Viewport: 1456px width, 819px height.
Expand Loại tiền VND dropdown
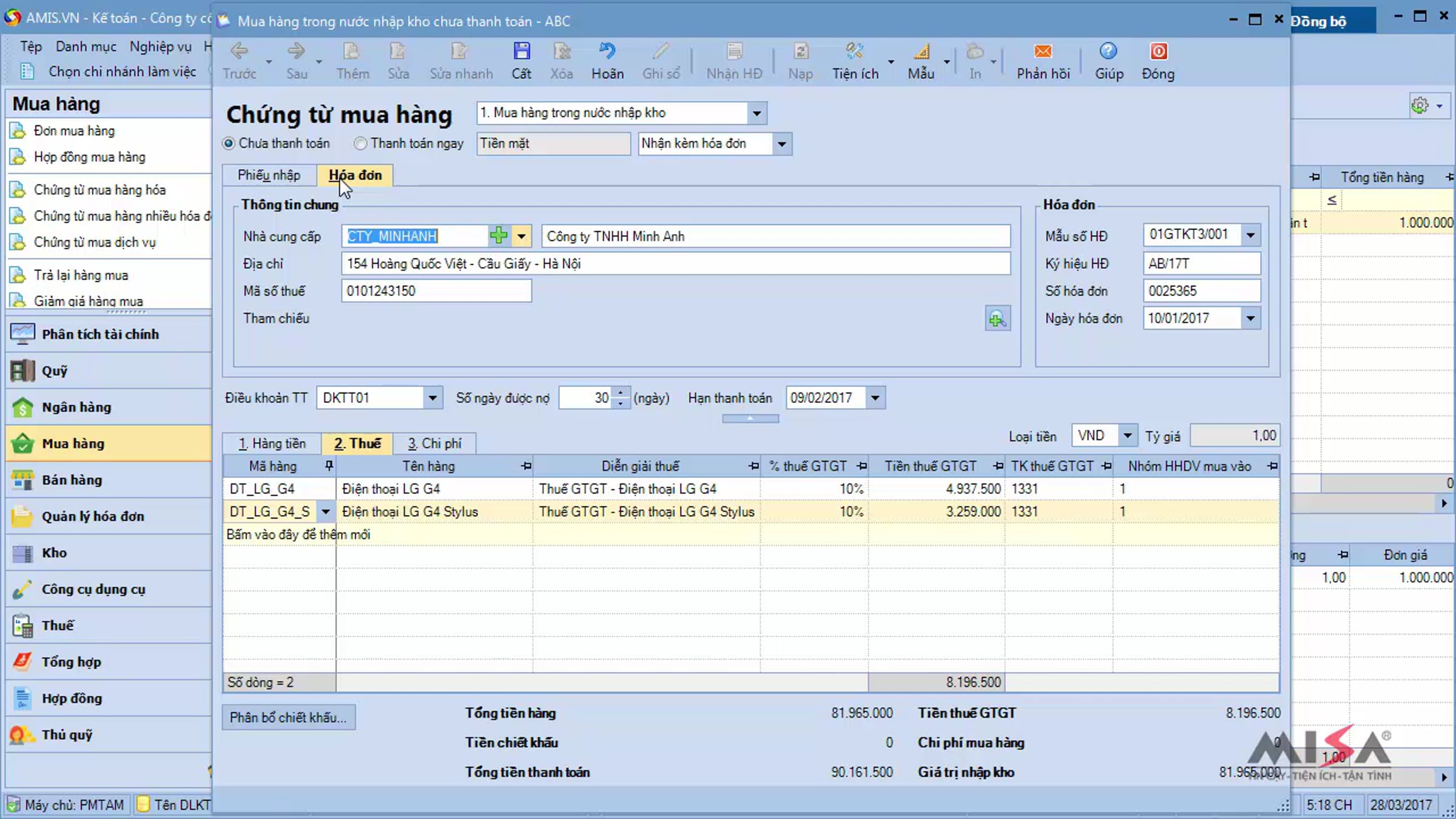1127,436
